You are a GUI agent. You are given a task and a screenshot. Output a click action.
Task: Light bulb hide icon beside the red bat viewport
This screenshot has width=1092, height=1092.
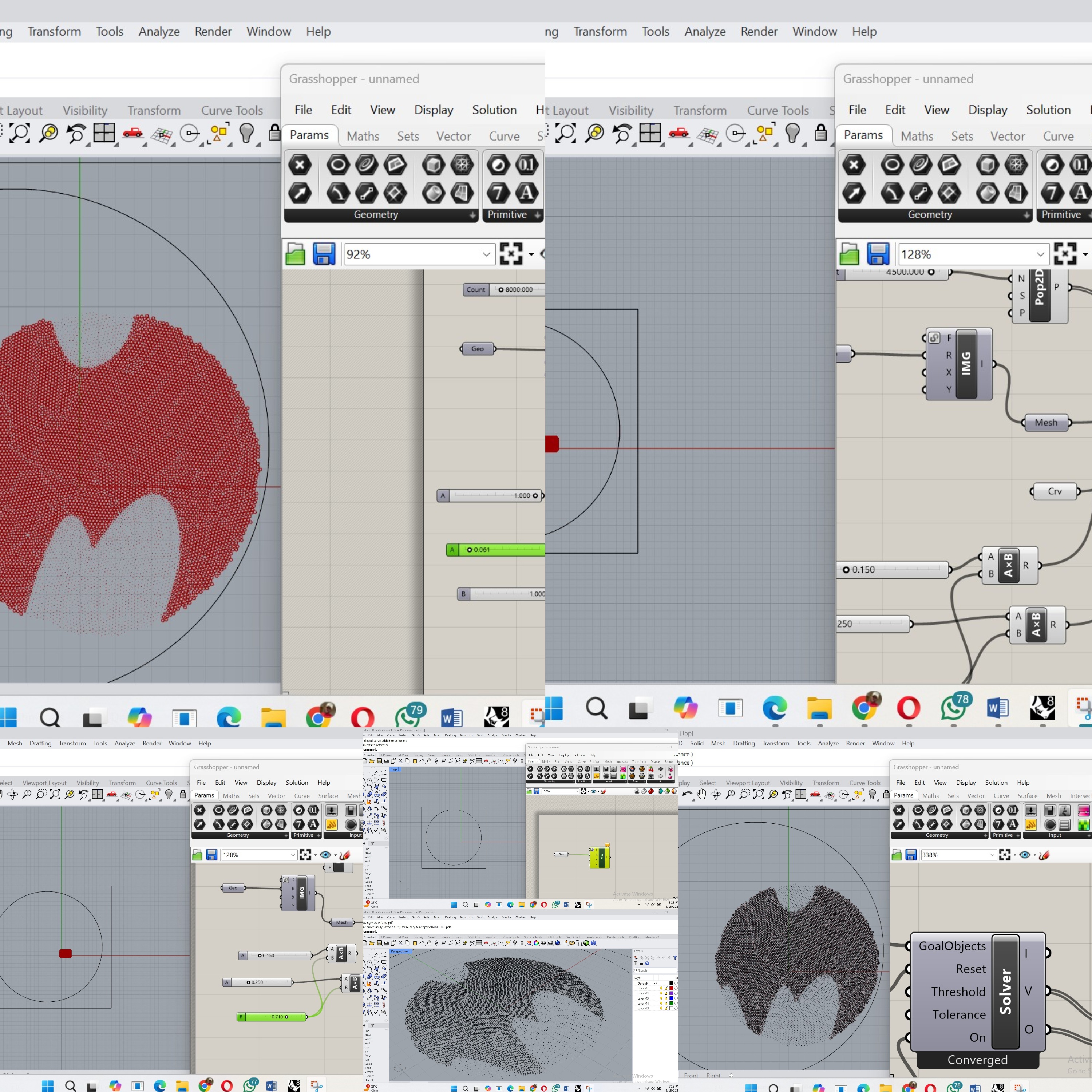pyautogui.click(x=246, y=133)
